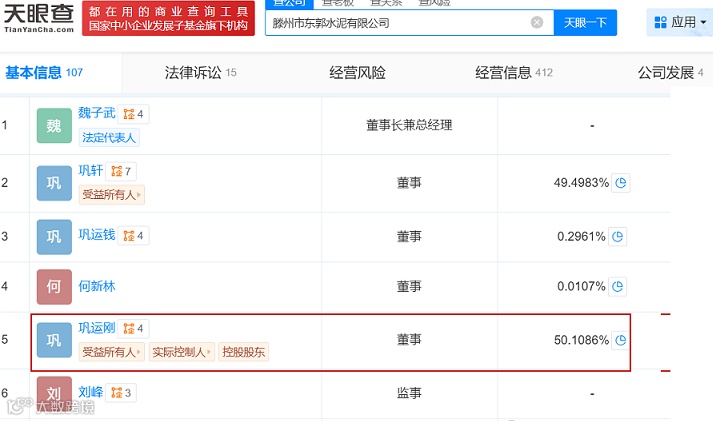Click the green 魏 avatar
This screenshot has width=713, height=421.
tap(54, 125)
